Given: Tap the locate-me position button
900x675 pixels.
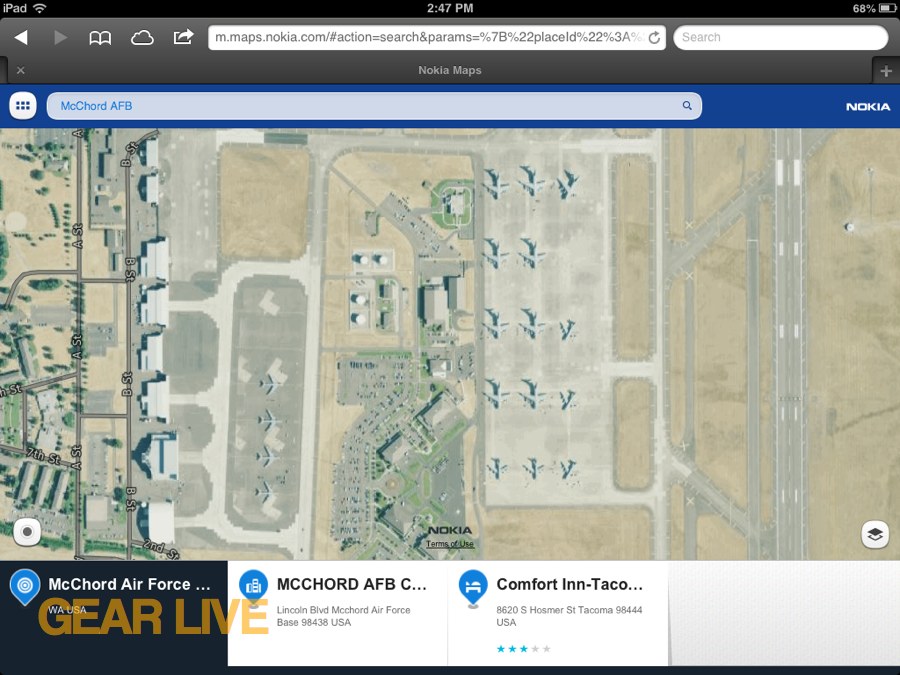Looking at the screenshot, I should [27, 532].
